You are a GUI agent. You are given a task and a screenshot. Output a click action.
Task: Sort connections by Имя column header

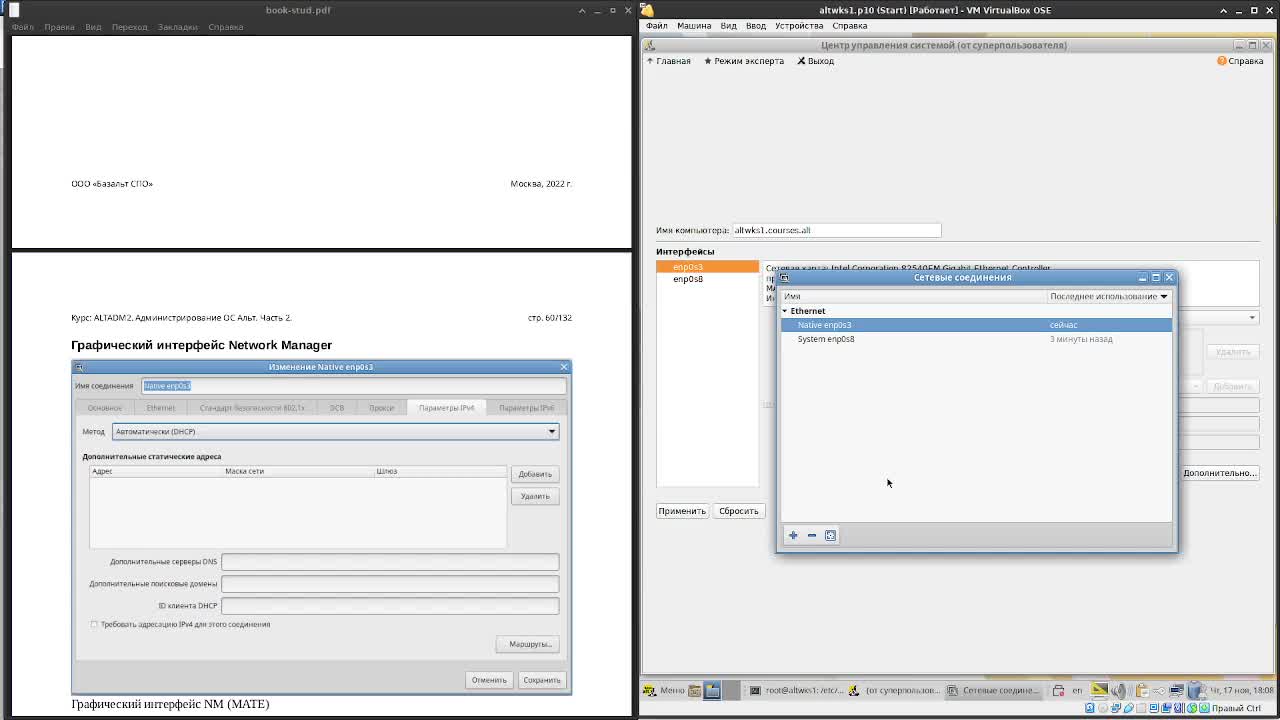click(913, 296)
